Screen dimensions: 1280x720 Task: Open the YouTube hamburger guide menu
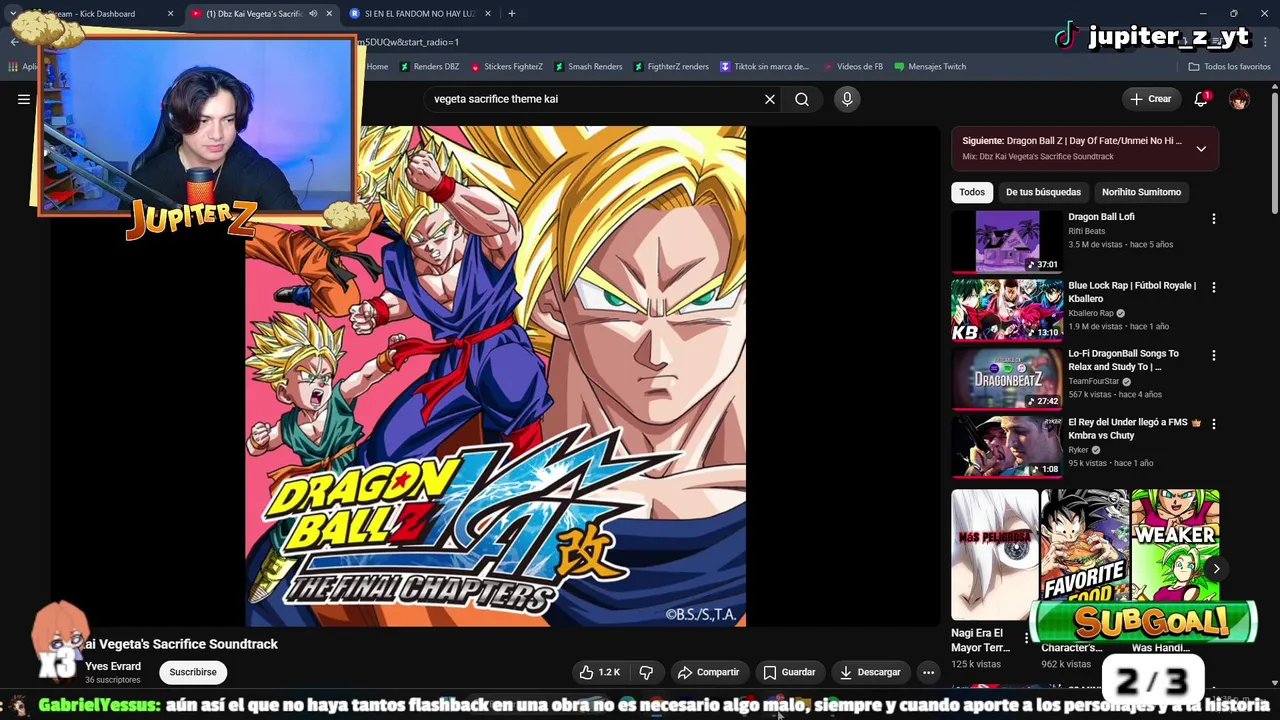tap(24, 99)
